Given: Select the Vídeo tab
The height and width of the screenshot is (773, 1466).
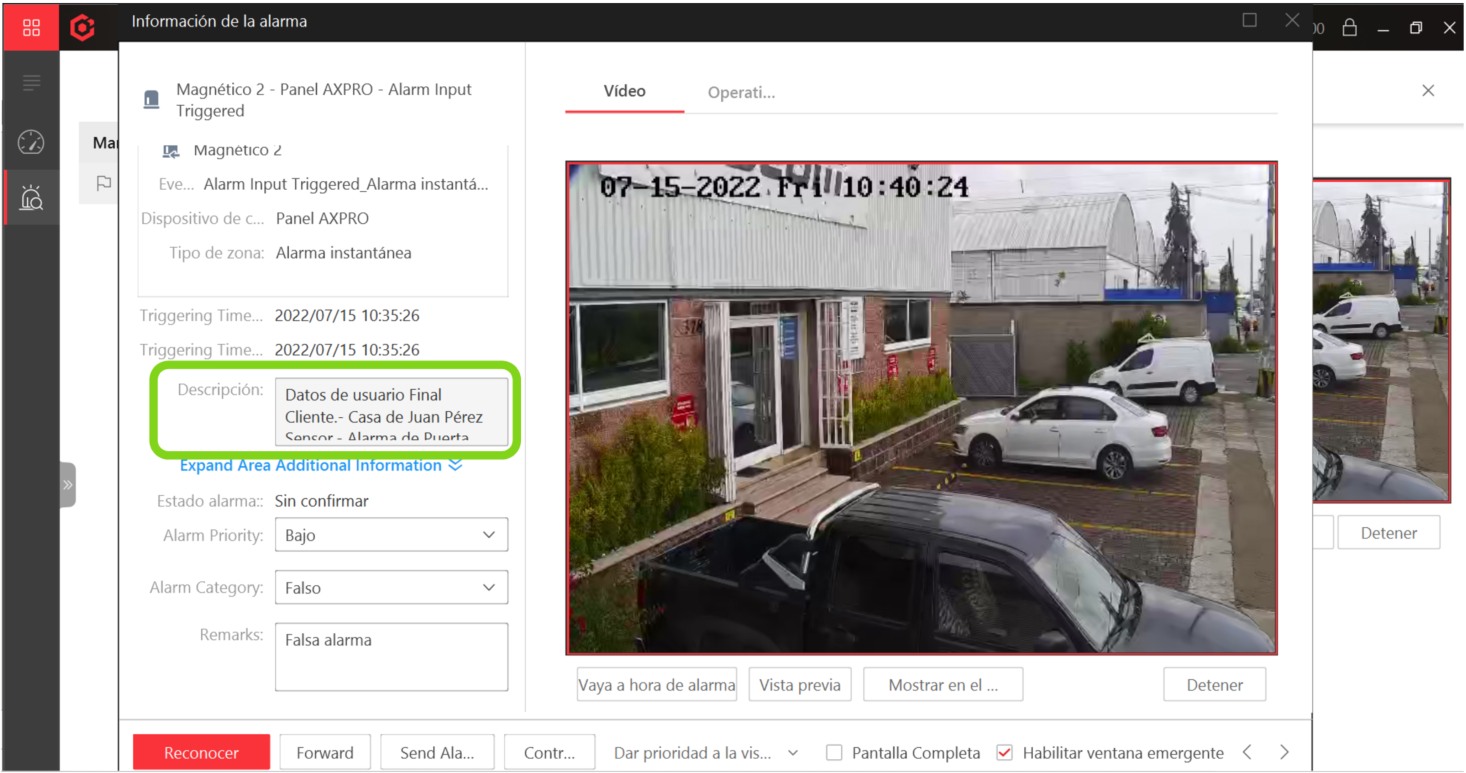Looking at the screenshot, I should click(x=624, y=91).
